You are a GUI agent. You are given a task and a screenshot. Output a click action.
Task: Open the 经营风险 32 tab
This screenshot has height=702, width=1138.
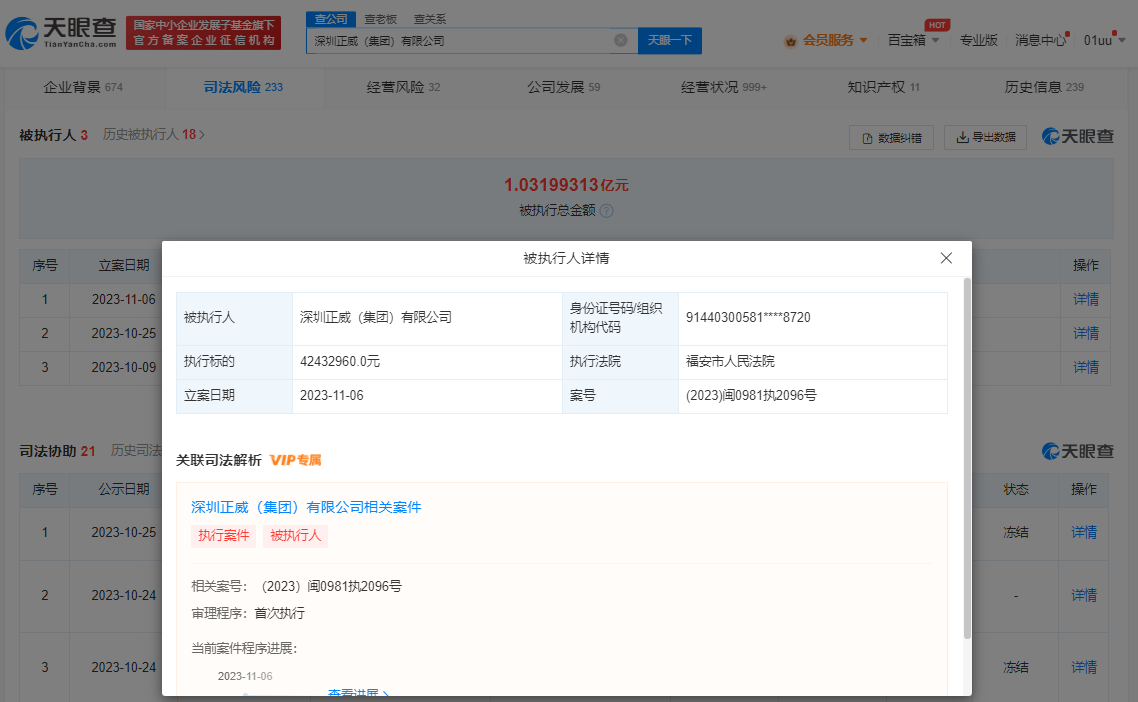[403, 87]
